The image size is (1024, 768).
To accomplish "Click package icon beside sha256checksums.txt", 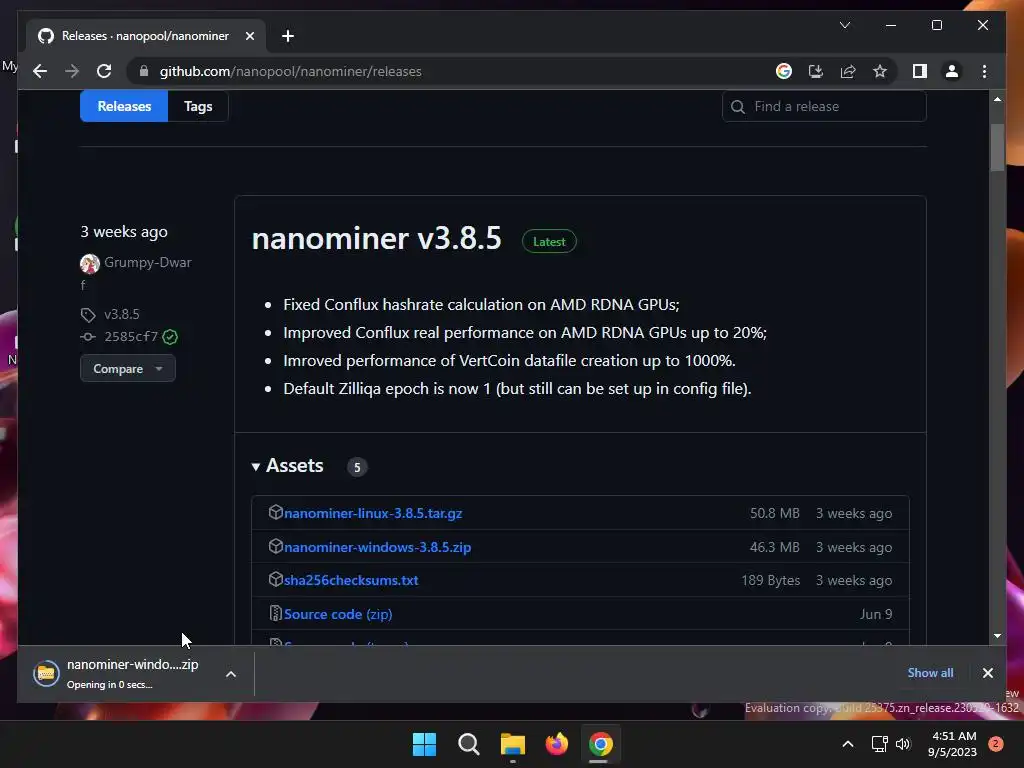I will pyautogui.click(x=276, y=579).
